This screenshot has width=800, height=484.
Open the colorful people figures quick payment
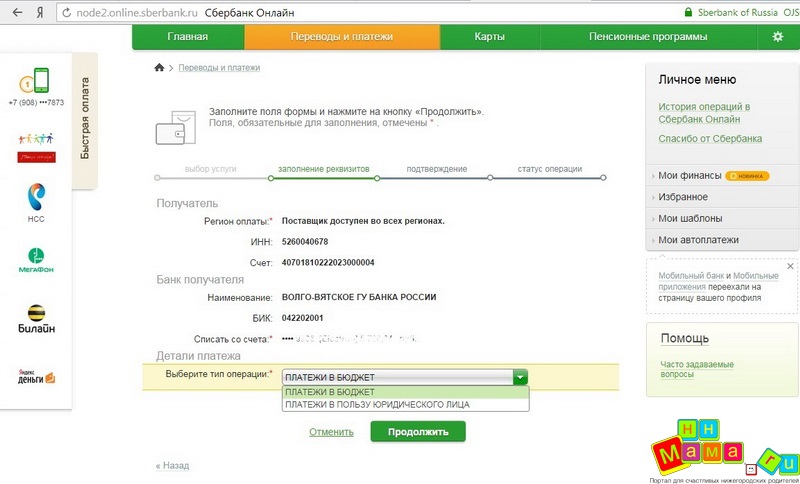[x=36, y=148]
